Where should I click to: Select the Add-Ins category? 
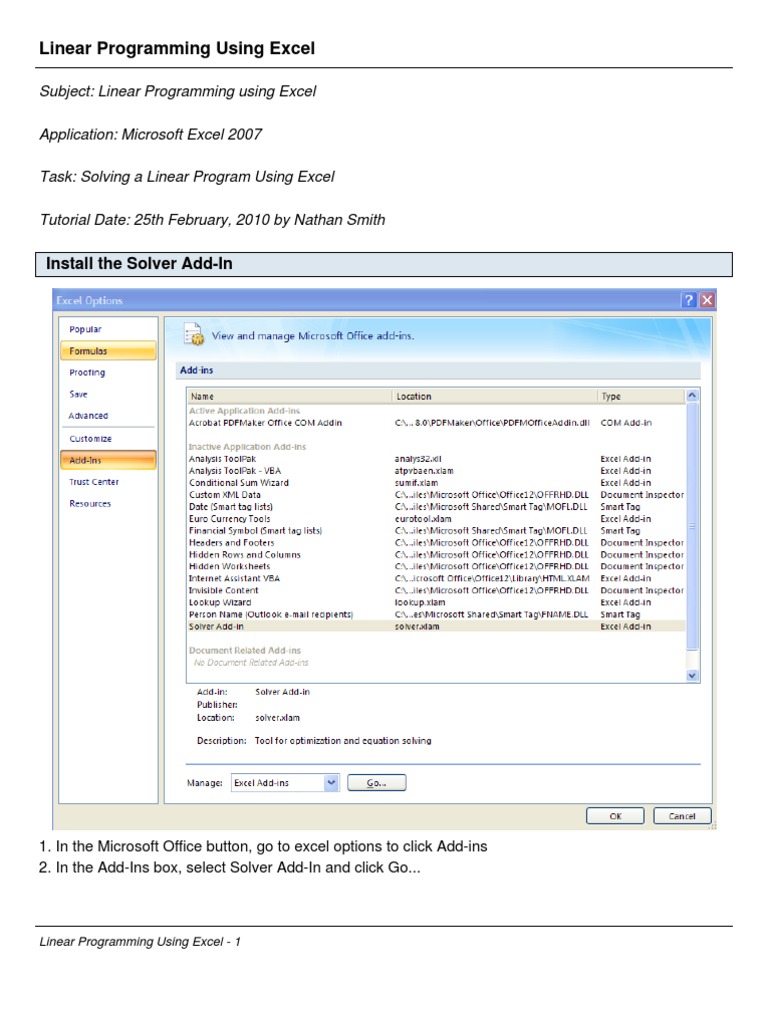point(108,460)
